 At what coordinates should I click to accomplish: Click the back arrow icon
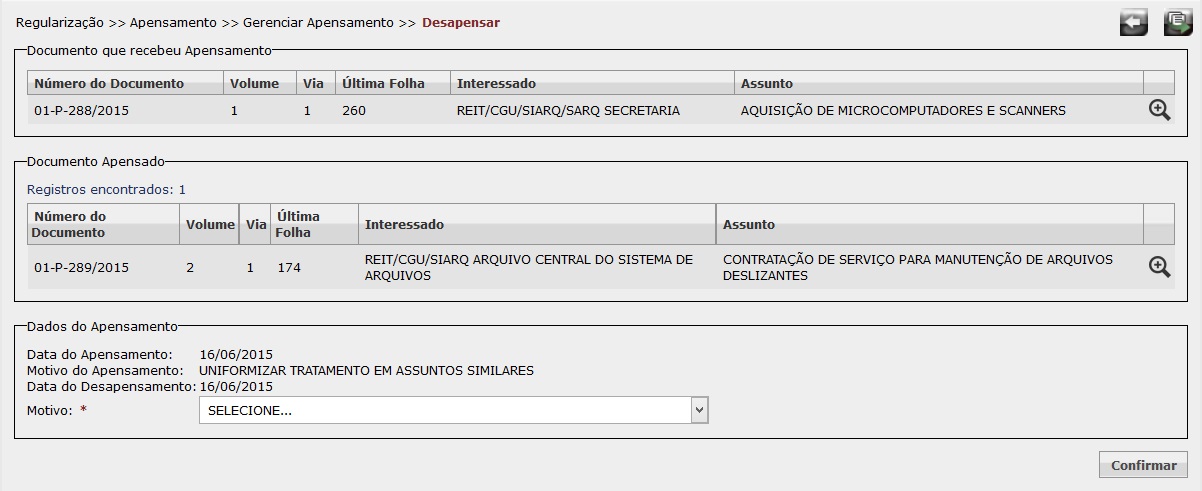pos(1133,23)
